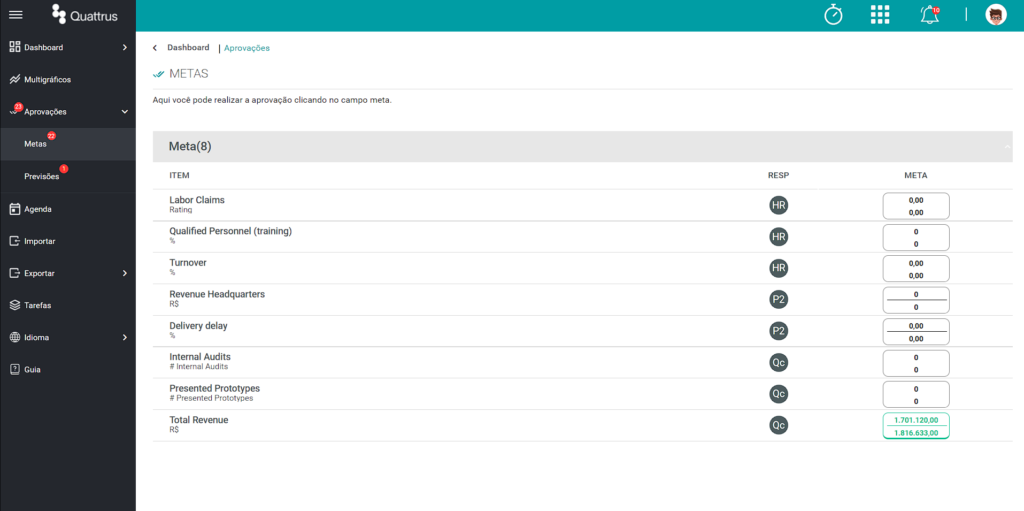This screenshot has height=511, width=1024.
Task: Click the Turnover item name
Action: (x=187, y=263)
